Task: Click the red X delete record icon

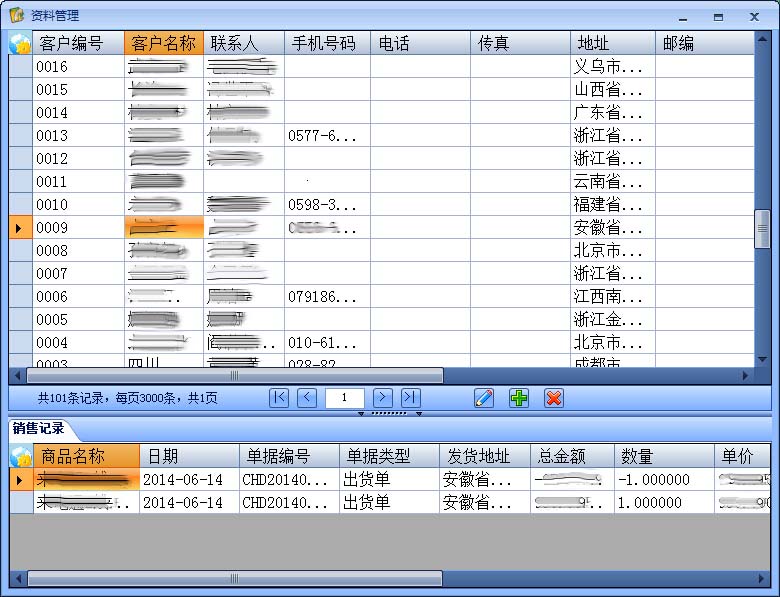Action: 554,398
